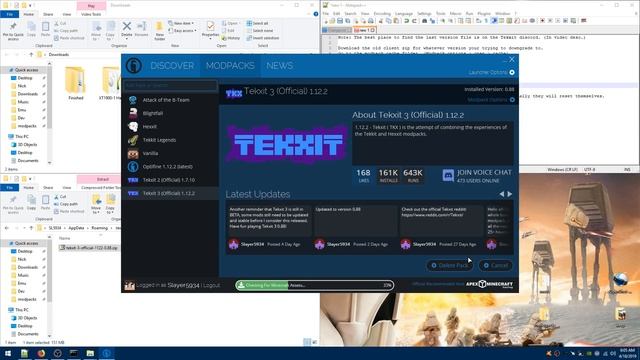The image size is (640, 360).
Task: Click Undo icon in Notepad++ toolbar
Action: (407, 21)
